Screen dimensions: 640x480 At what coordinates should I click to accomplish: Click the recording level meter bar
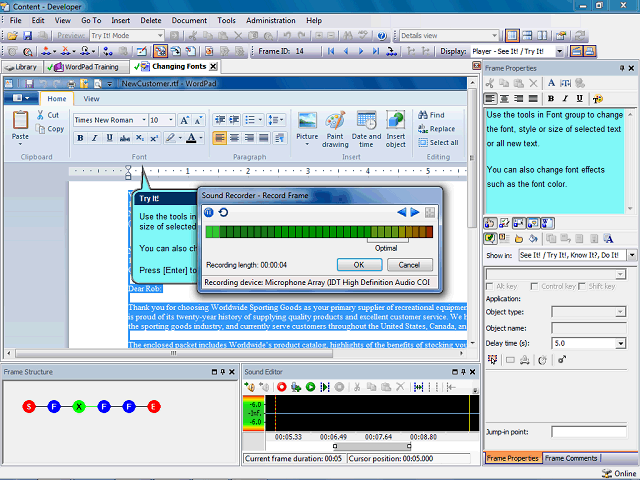(319, 232)
